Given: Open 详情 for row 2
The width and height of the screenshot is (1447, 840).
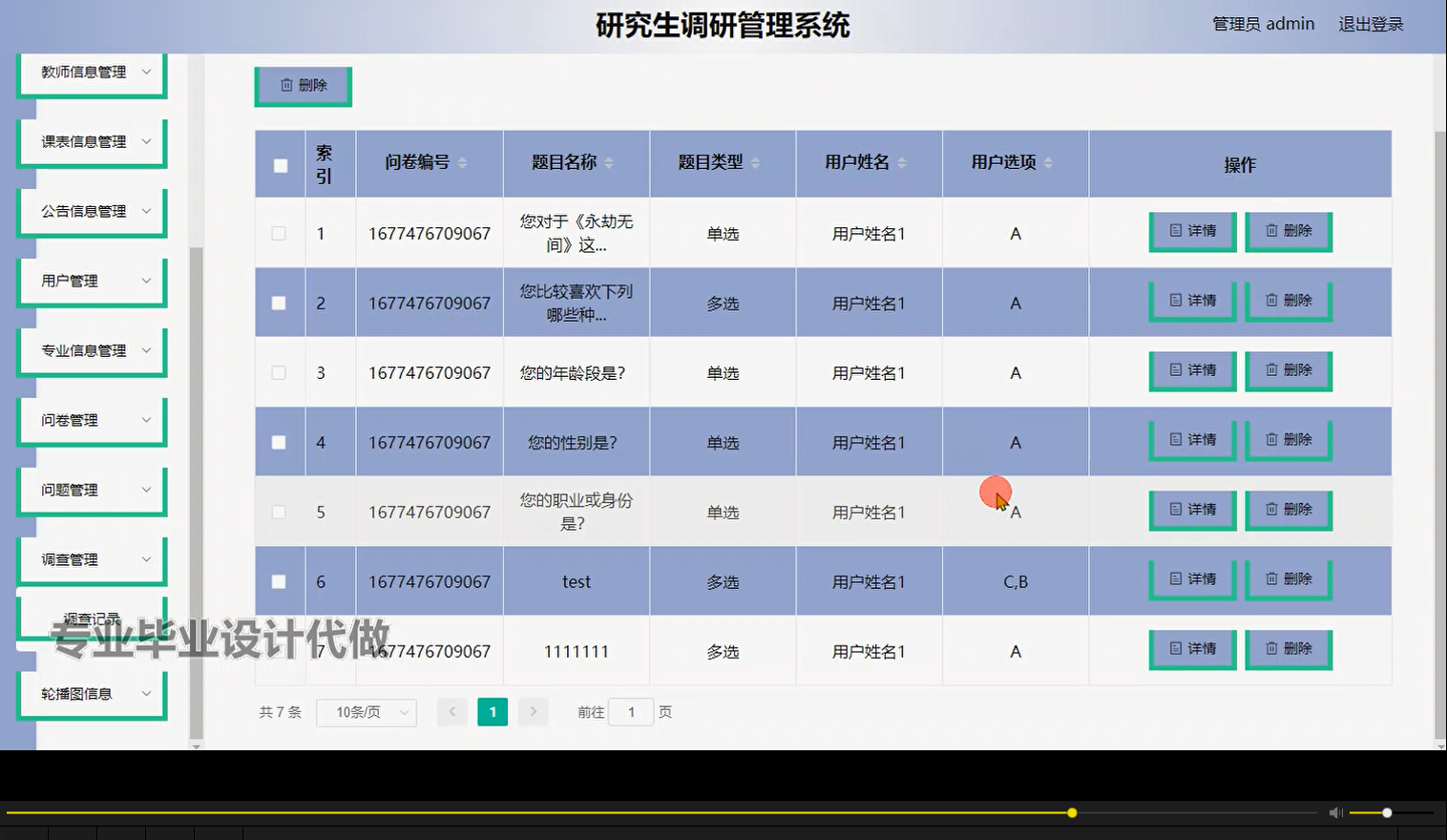Looking at the screenshot, I should tap(1193, 302).
